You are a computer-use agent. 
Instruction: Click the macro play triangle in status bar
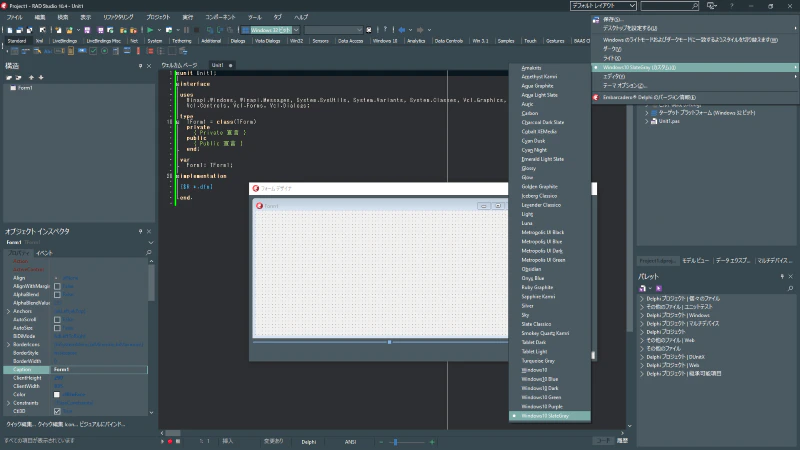pos(162,441)
